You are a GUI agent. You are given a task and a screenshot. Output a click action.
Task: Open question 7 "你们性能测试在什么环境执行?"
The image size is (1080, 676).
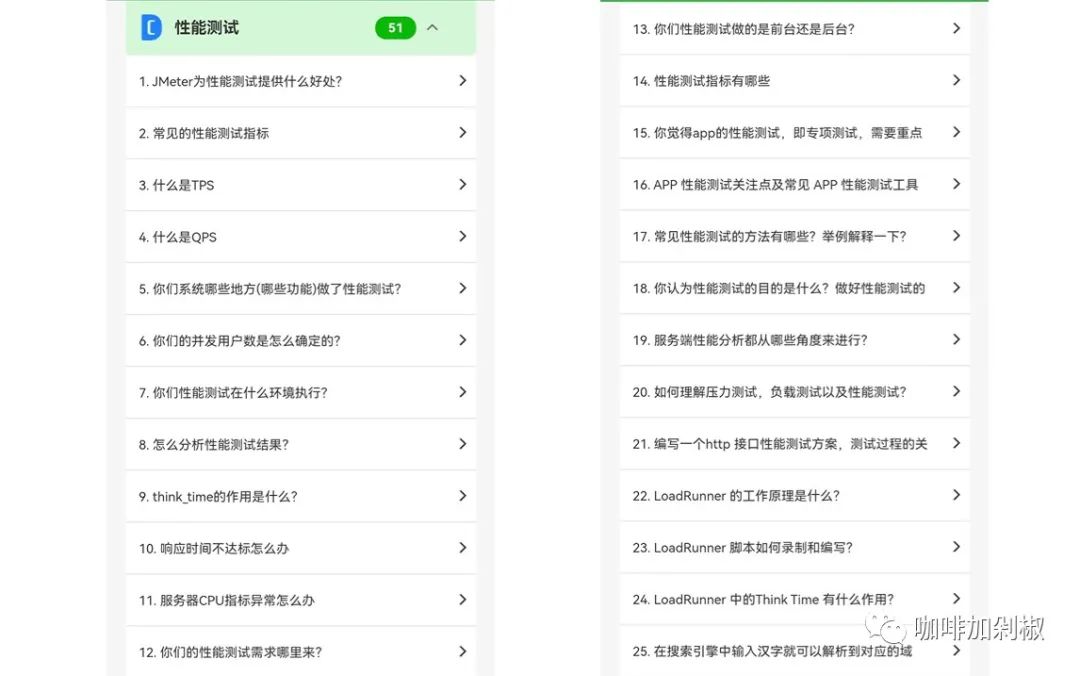point(301,393)
